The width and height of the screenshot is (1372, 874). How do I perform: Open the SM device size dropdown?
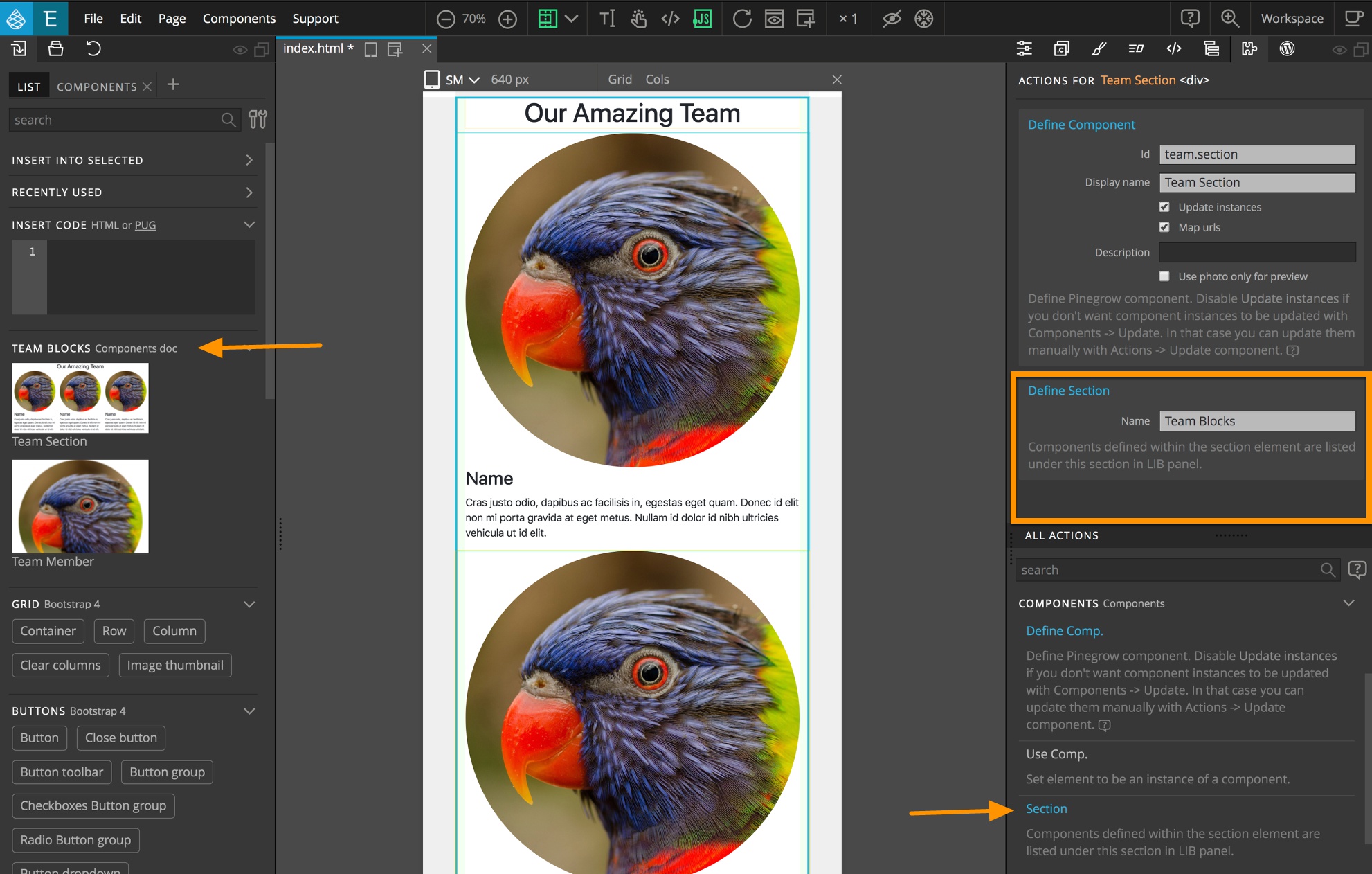[x=462, y=80]
